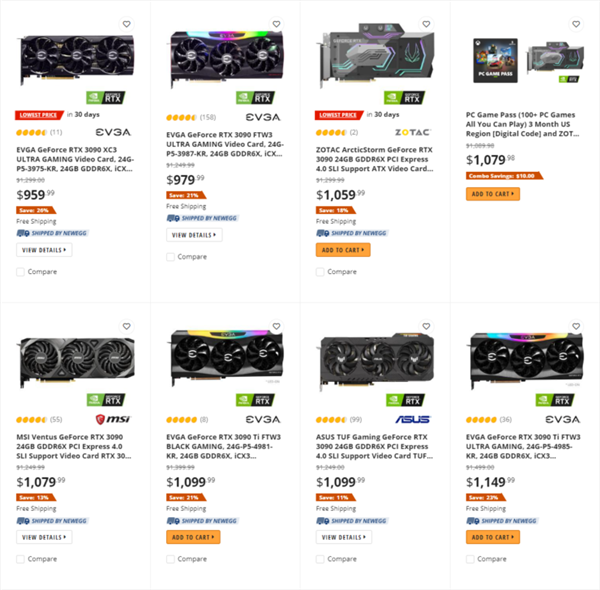The width and height of the screenshot is (600, 590).
Task: Click the MSI brand logo
Action: 113,419
